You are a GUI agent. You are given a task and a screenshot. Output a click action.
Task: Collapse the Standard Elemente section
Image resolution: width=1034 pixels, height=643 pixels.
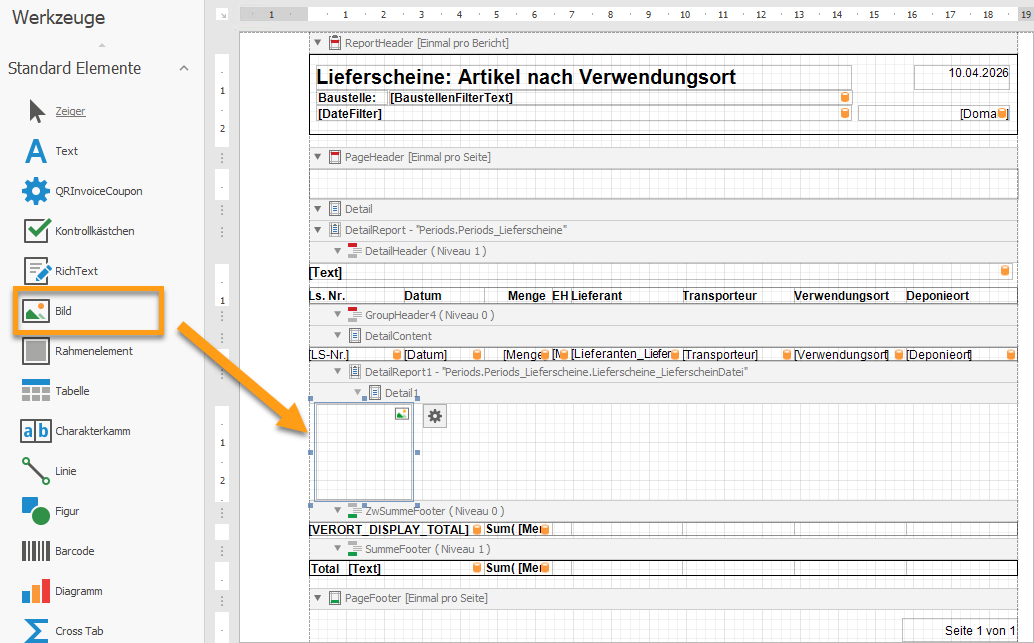[184, 68]
